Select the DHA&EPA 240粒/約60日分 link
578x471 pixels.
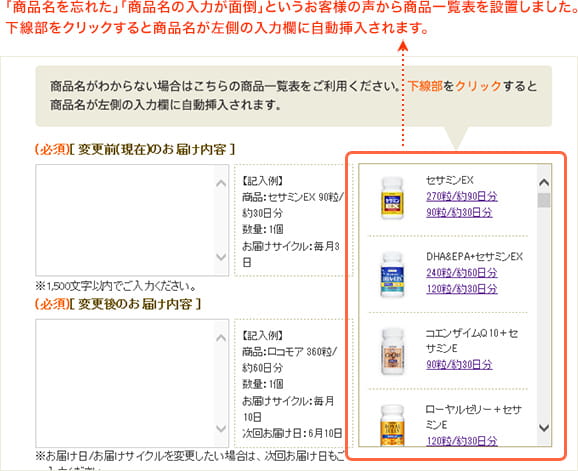pyautogui.click(x=462, y=273)
